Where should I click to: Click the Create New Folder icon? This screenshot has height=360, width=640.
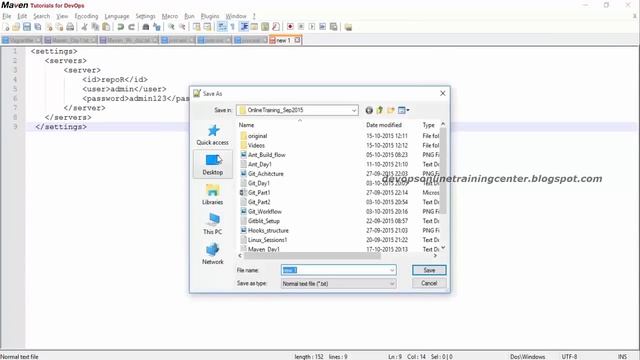[391, 110]
